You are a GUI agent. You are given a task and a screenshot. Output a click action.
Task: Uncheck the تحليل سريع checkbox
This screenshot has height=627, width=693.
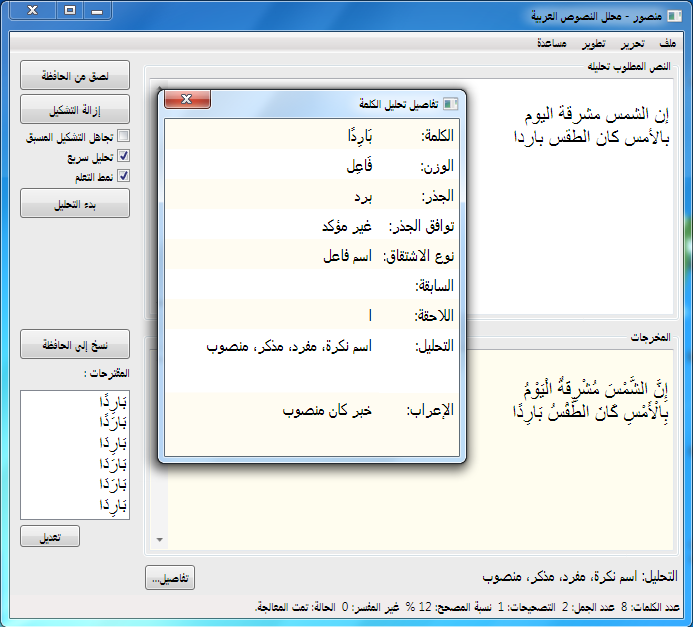pos(124,156)
